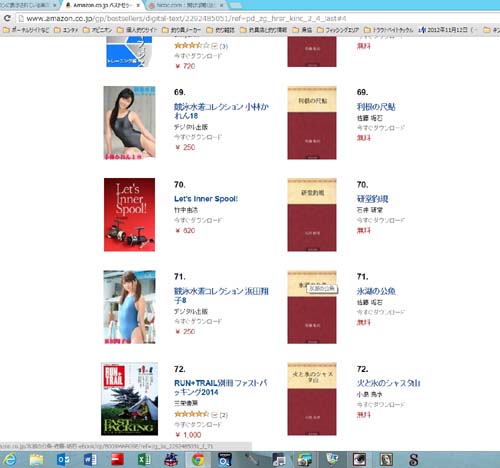500x468 pixels.
Task: Close the active Amazon.co.jp tab
Action: point(138,5)
